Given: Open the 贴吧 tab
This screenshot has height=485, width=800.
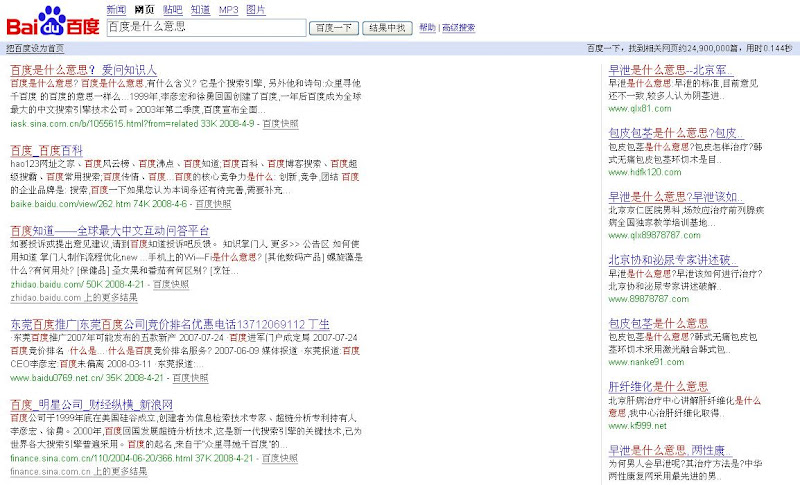Looking at the screenshot, I should click(x=172, y=10).
